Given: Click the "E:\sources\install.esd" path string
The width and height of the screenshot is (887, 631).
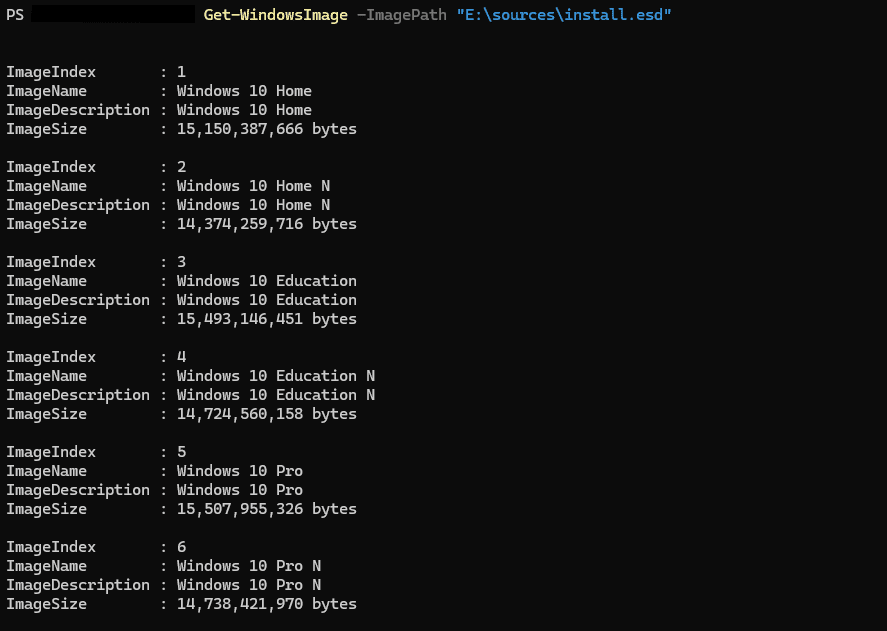Looking at the screenshot, I should pos(564,15).
